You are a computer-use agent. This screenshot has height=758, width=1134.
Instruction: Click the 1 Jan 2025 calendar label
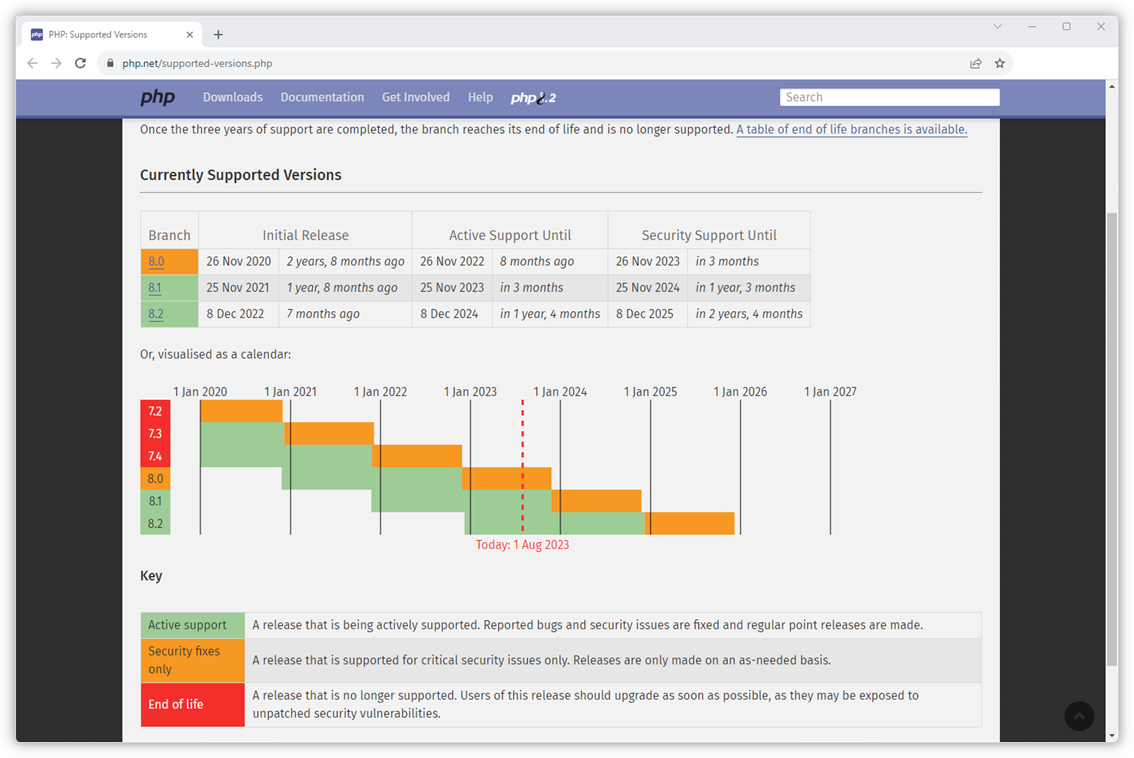click(x=650, y=391)
